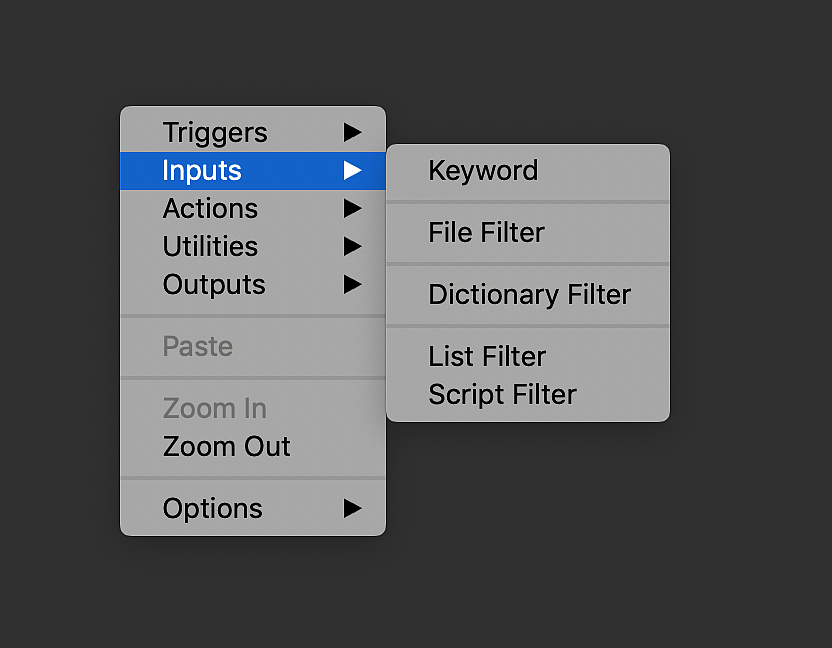This screenshot has width=832, height=648.
Task: Add a Keyword input
Action: [x=483, y=170]
